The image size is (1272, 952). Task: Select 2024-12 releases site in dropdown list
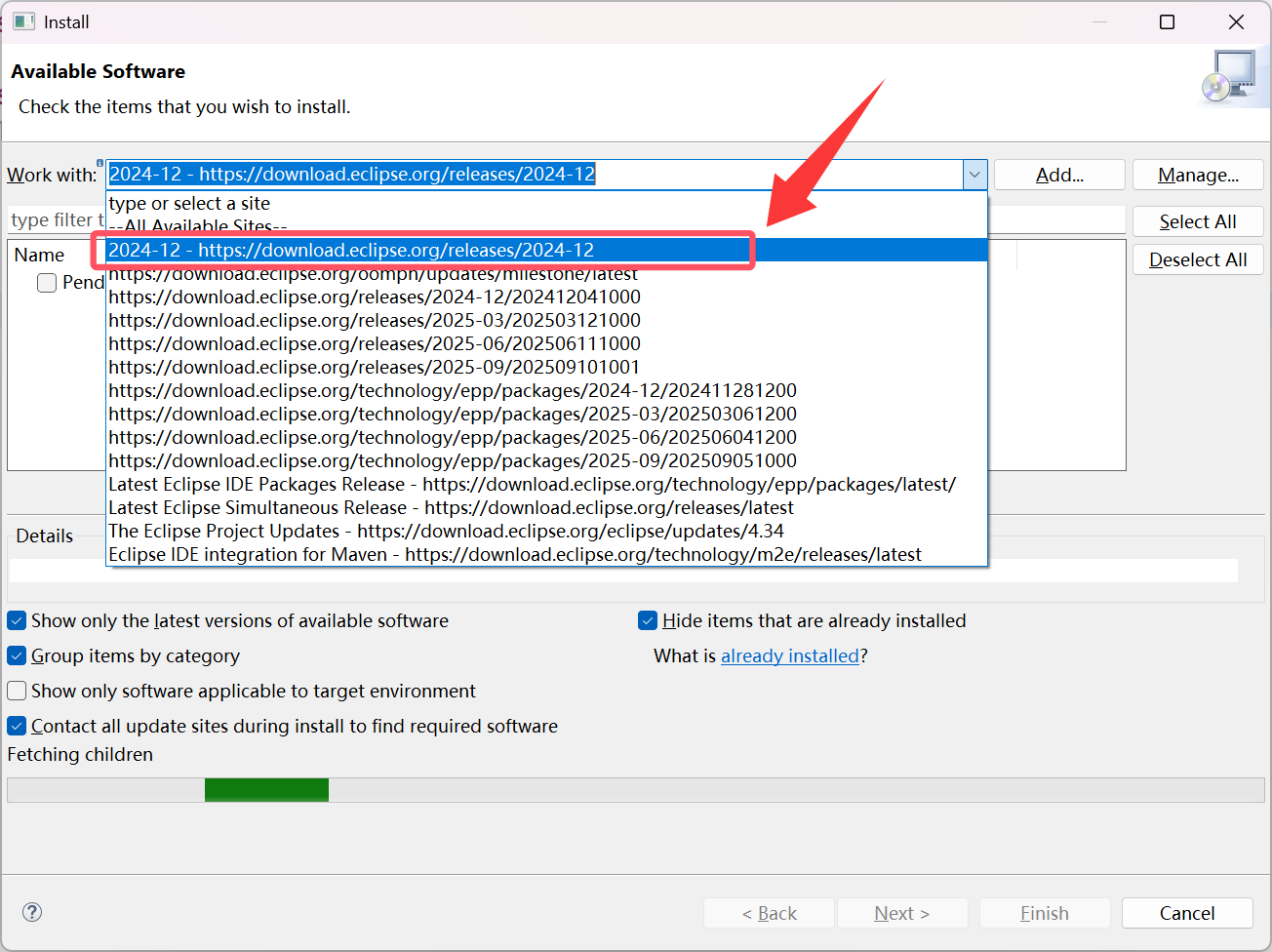[546, 250]
